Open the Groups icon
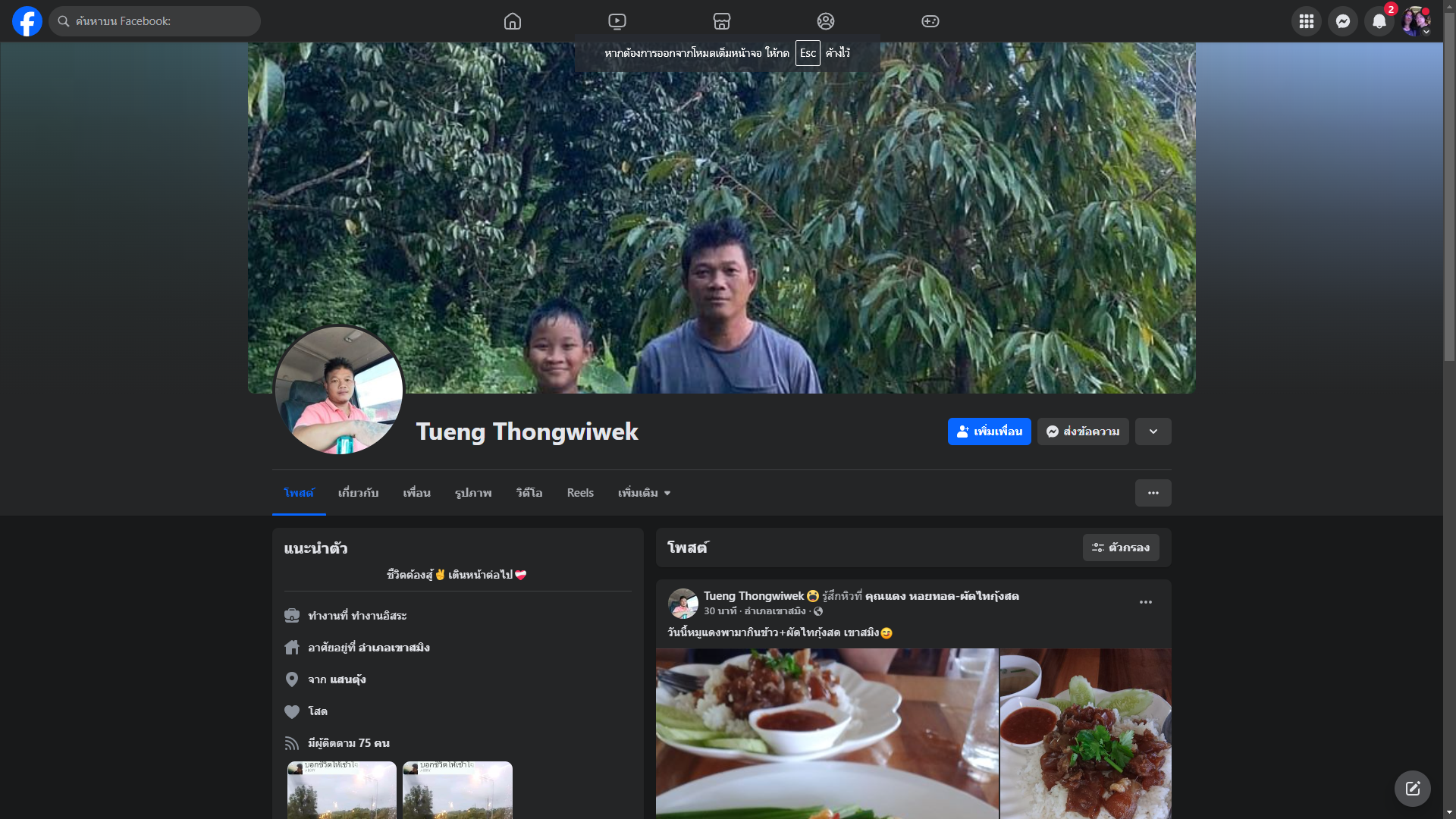 (826, 21)
